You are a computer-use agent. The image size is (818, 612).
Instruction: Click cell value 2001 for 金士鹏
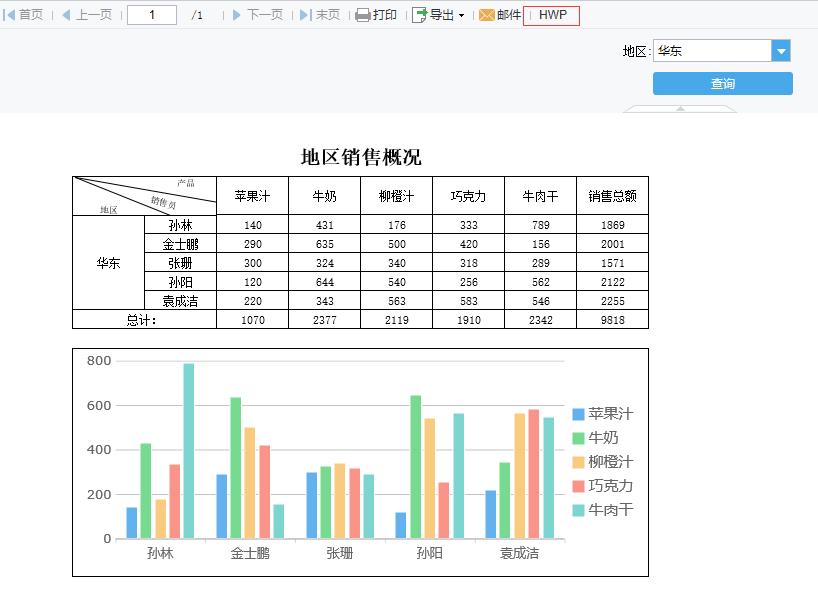click(x=612, y=244)
